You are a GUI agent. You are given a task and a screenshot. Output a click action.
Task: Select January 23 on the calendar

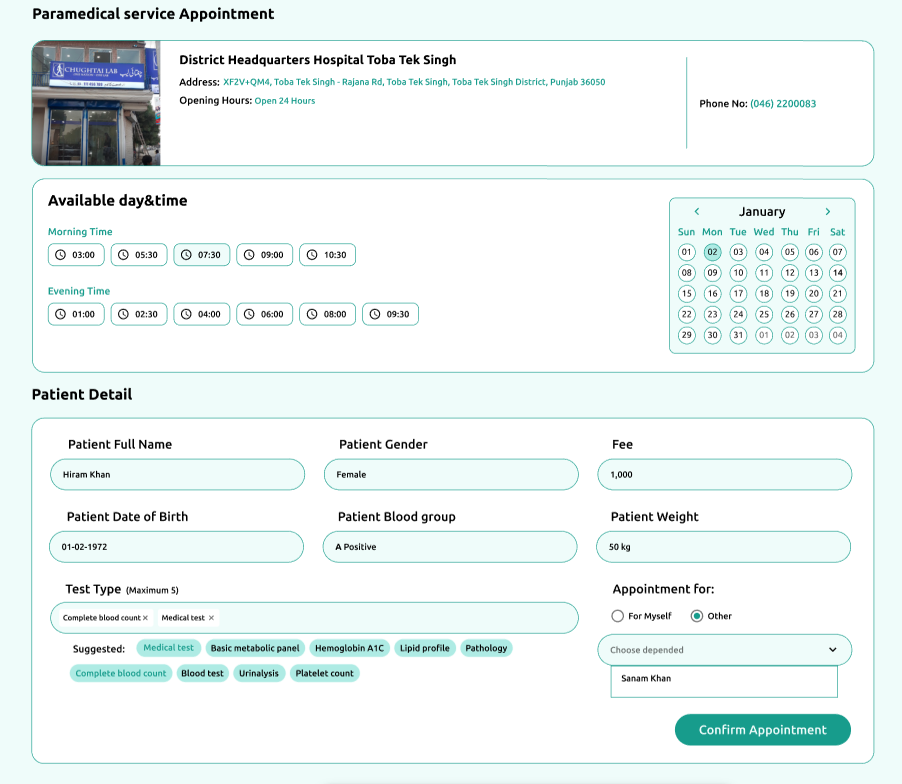click(712, 314)
